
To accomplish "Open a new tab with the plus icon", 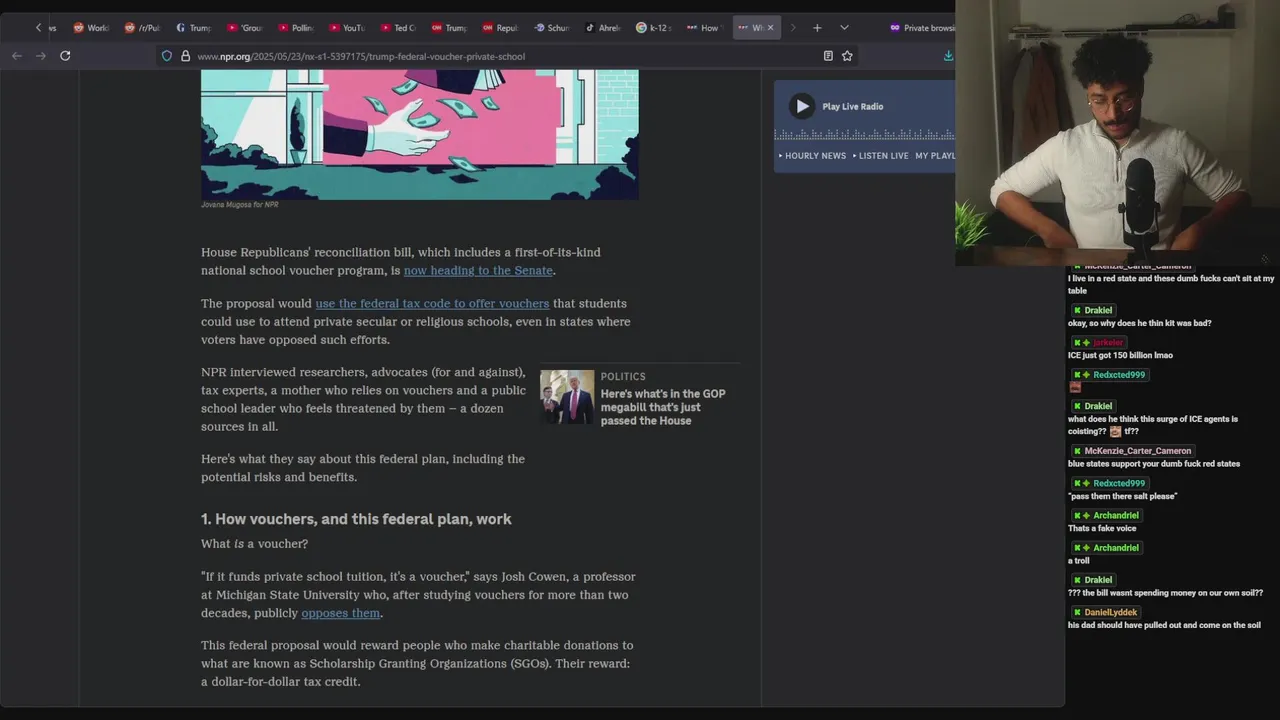I will pos(817,28).
